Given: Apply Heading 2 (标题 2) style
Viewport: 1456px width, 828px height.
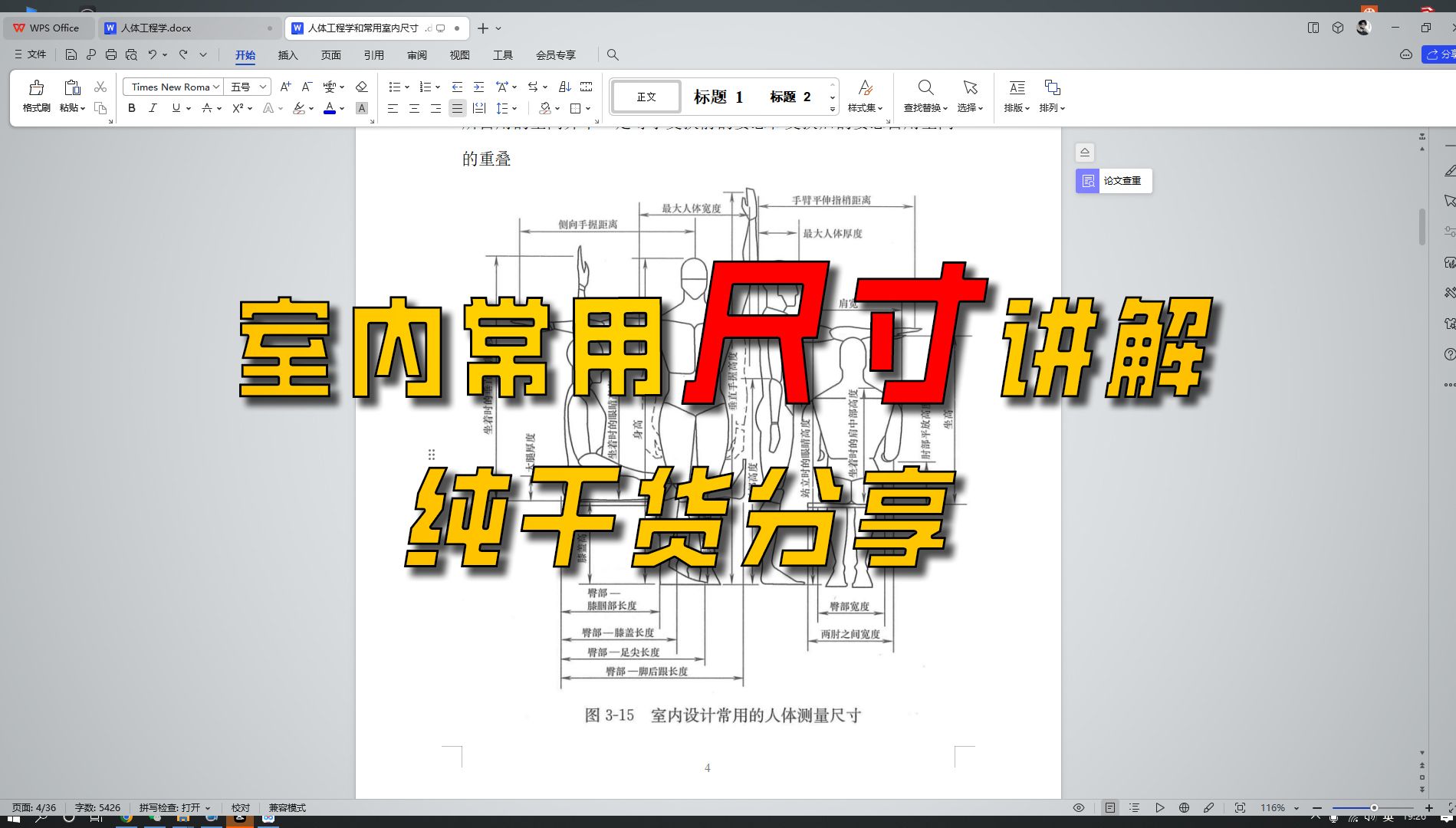Looking at the screenshot, I should [x=790, y=97].
